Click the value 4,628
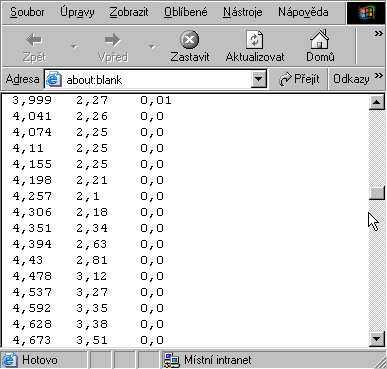387x369 pixels. [x=32, y=324]
